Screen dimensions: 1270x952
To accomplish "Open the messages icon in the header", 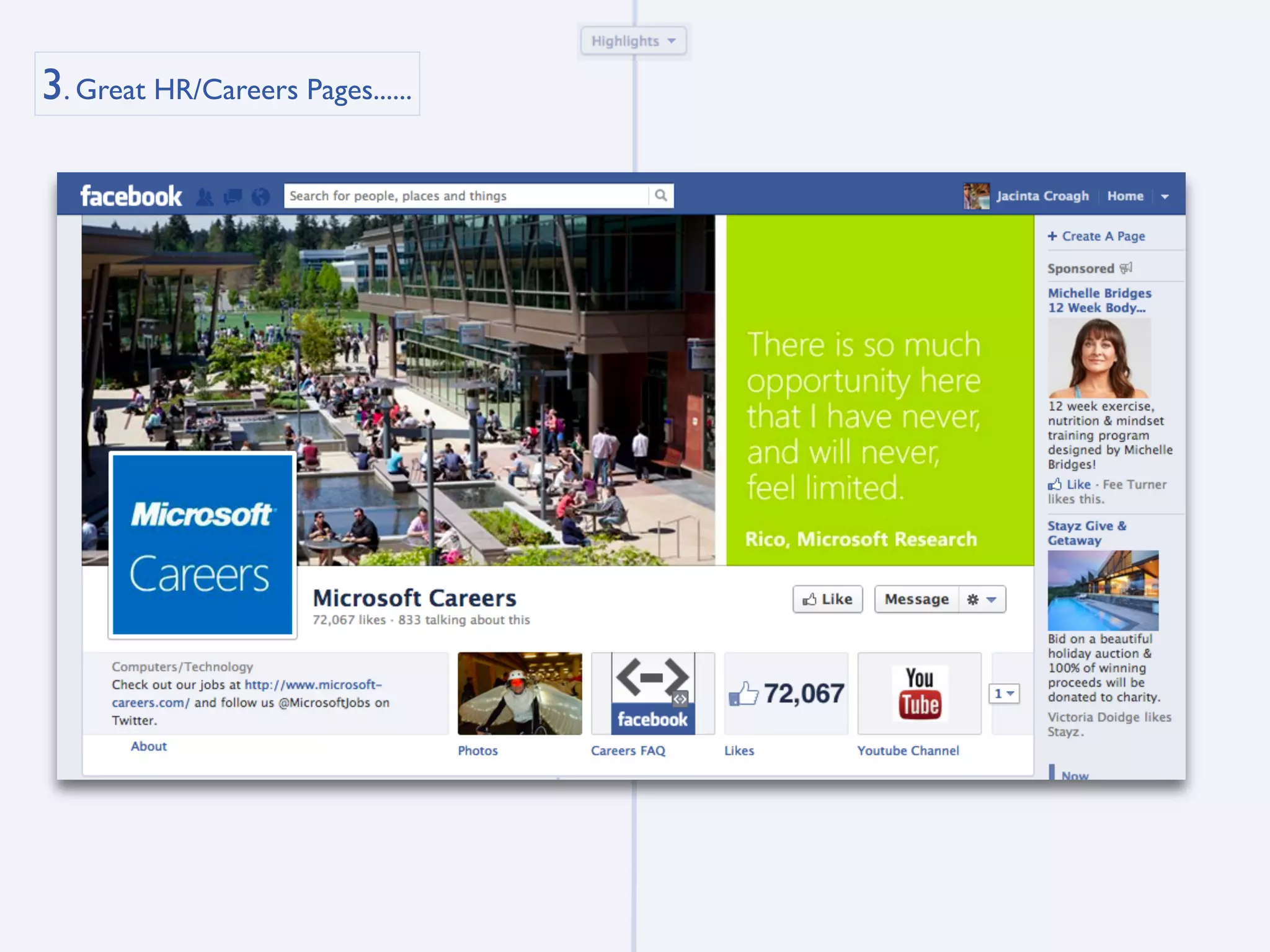I will point(233,197).
